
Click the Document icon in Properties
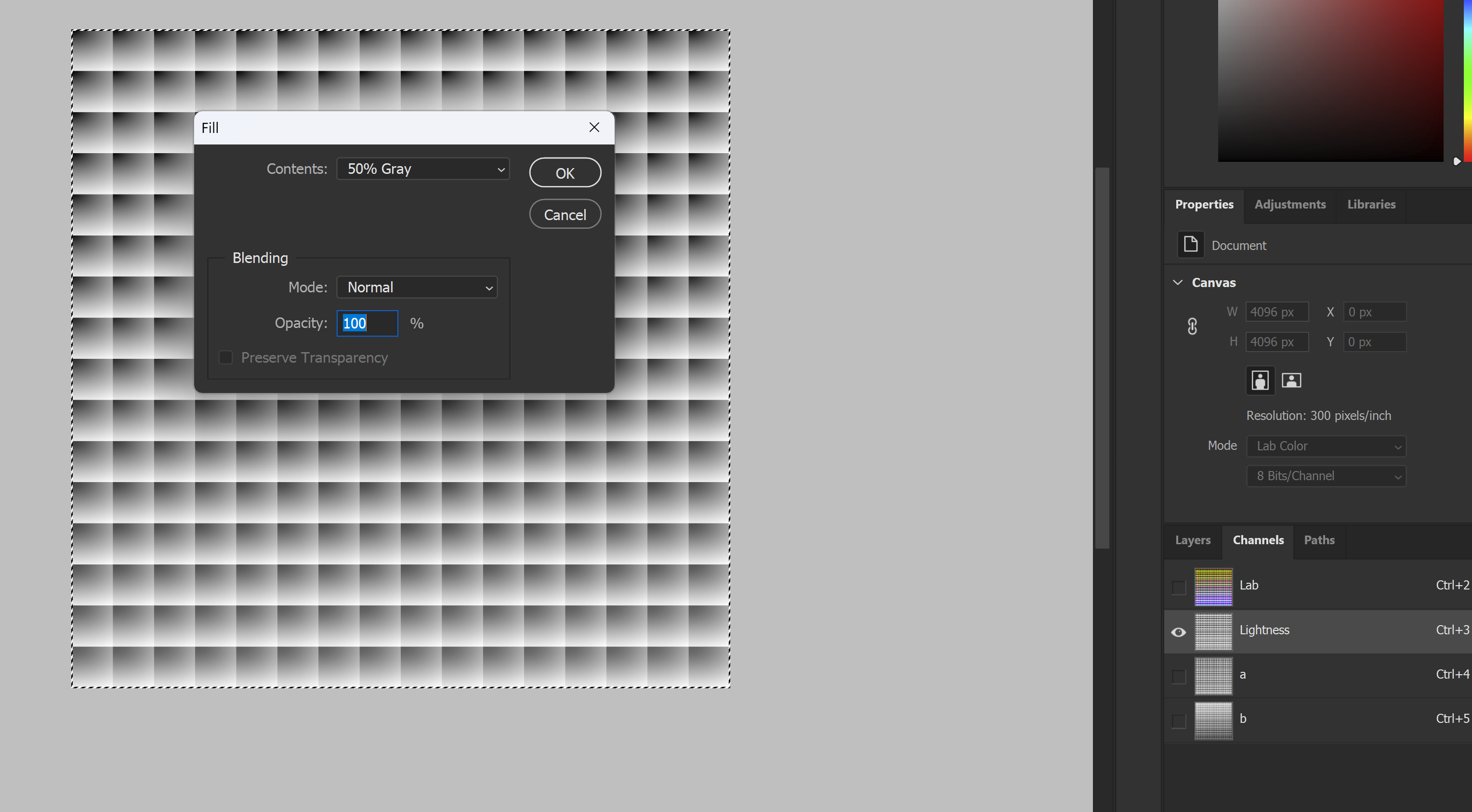tap(1191, 245)
